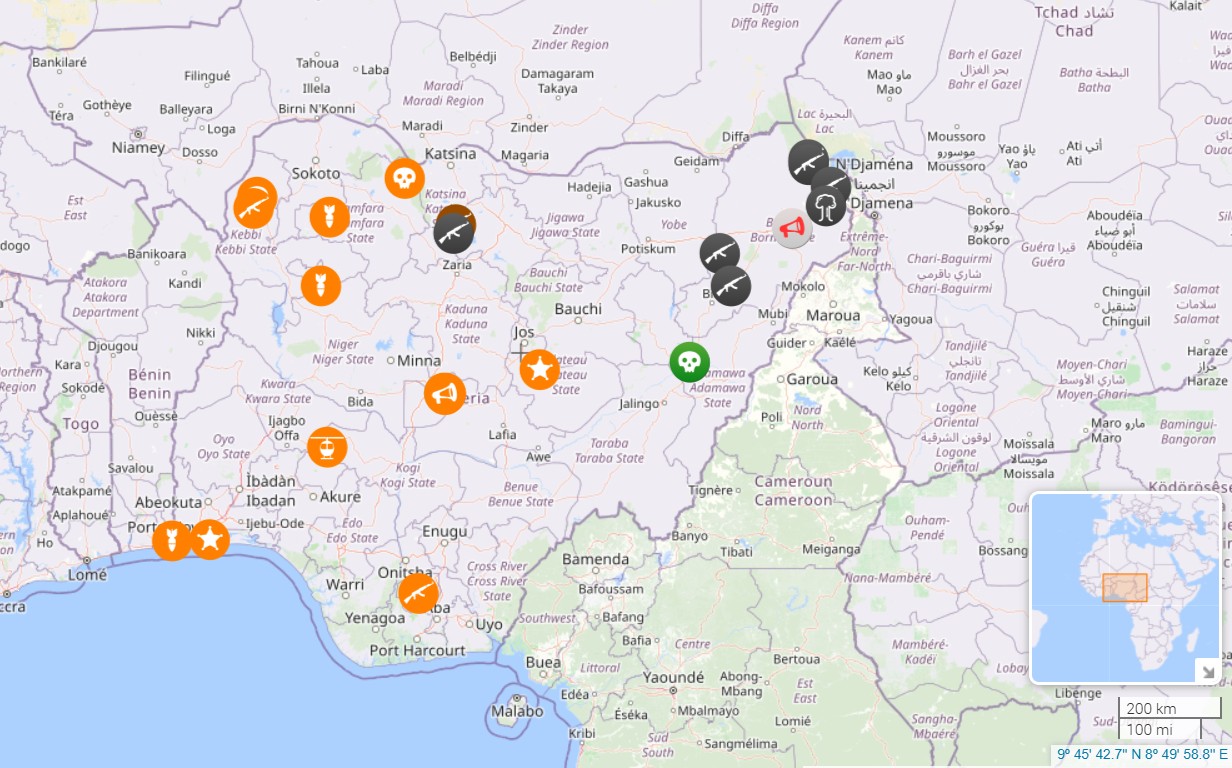Select the green skull marker in Adamawa
Image resolution: width=1232 pixels, height=768 pixels.
(x=689, y=362)
